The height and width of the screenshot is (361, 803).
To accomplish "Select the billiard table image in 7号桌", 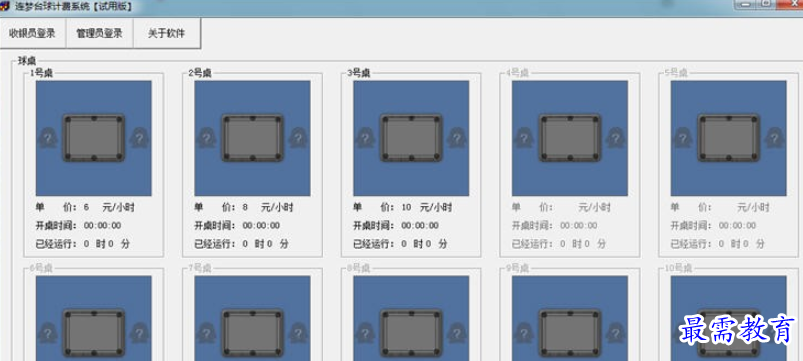I will (252, 333).
